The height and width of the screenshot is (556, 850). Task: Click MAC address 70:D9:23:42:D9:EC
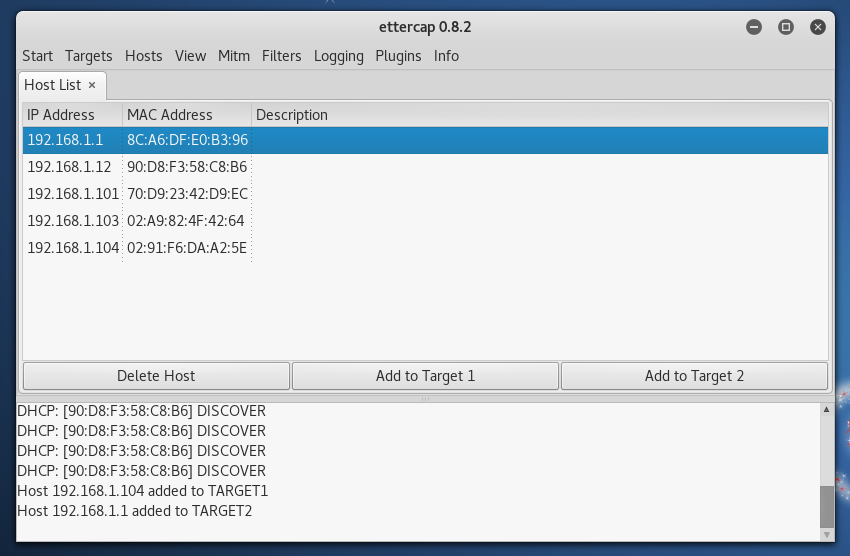click(x=188, y=194)
